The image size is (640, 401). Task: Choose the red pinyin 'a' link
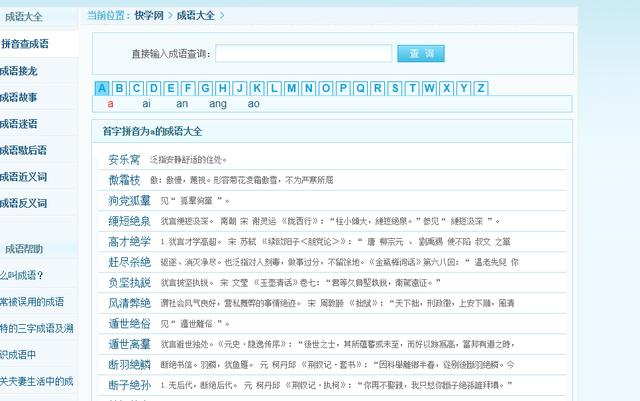[110, 104]
